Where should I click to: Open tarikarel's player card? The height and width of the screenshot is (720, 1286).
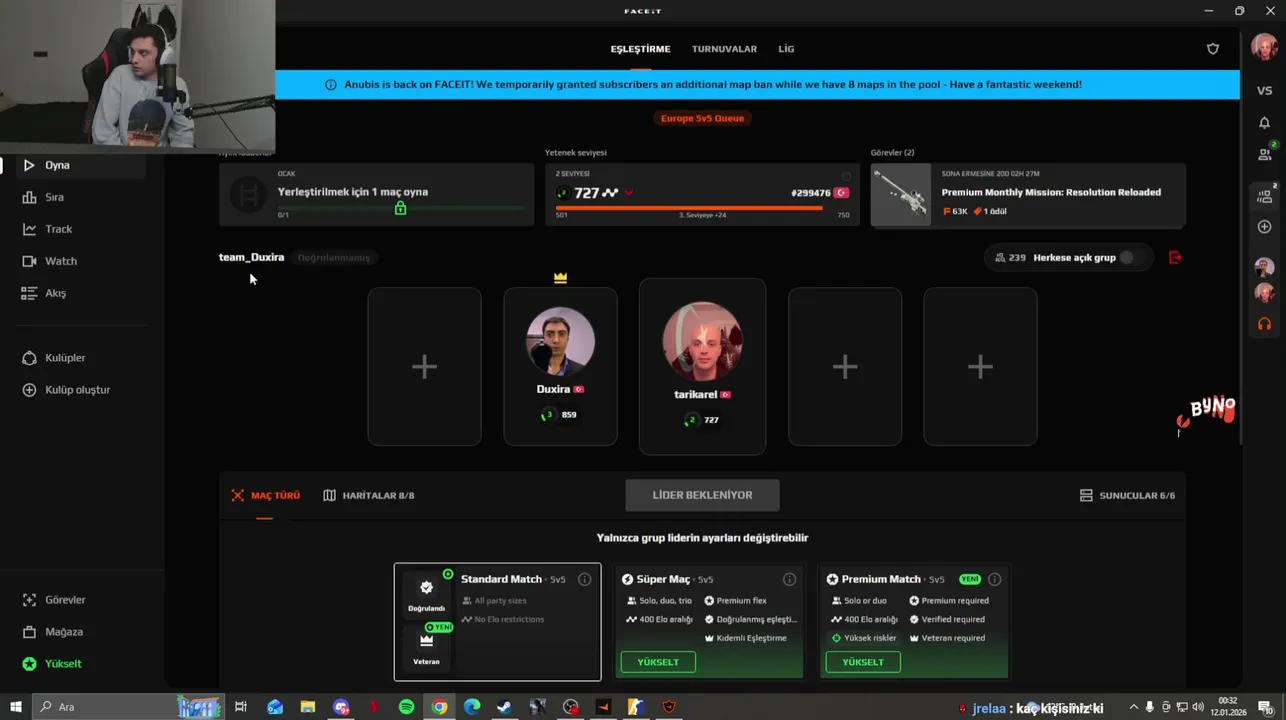point(702,367)
